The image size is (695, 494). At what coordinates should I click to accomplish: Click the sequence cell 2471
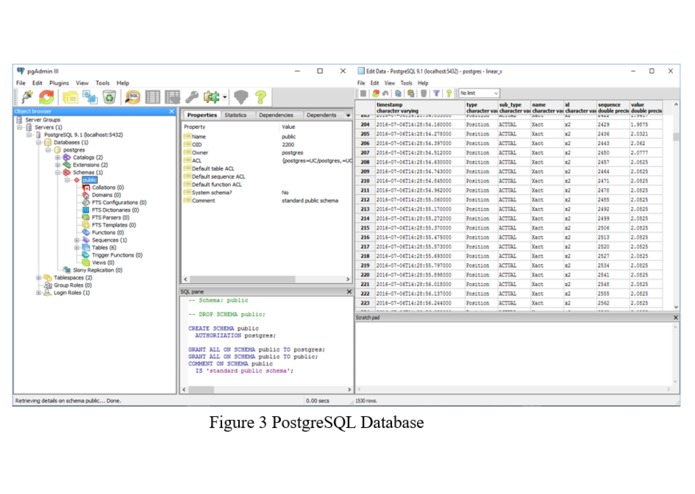(x=613, y=181)
